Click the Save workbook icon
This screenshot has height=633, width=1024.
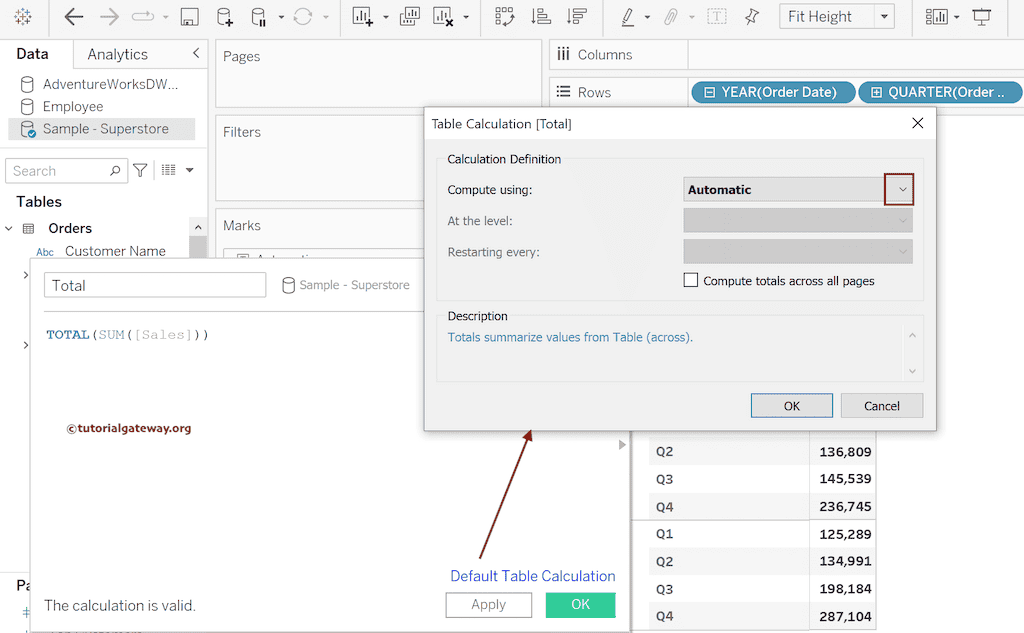[x=189, y=16]
